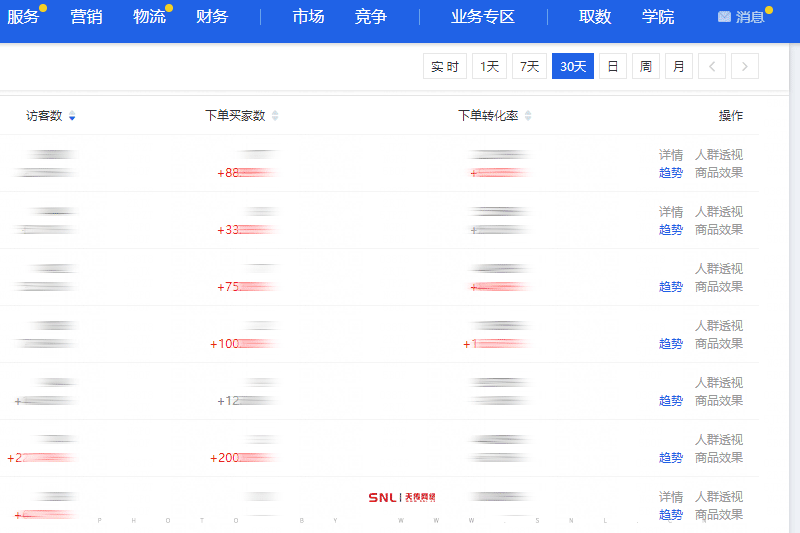Image resolution: width=800 pixels, height=533 pixels.
Task: Select the 1天 time range
Action: [x=489, y=66]
